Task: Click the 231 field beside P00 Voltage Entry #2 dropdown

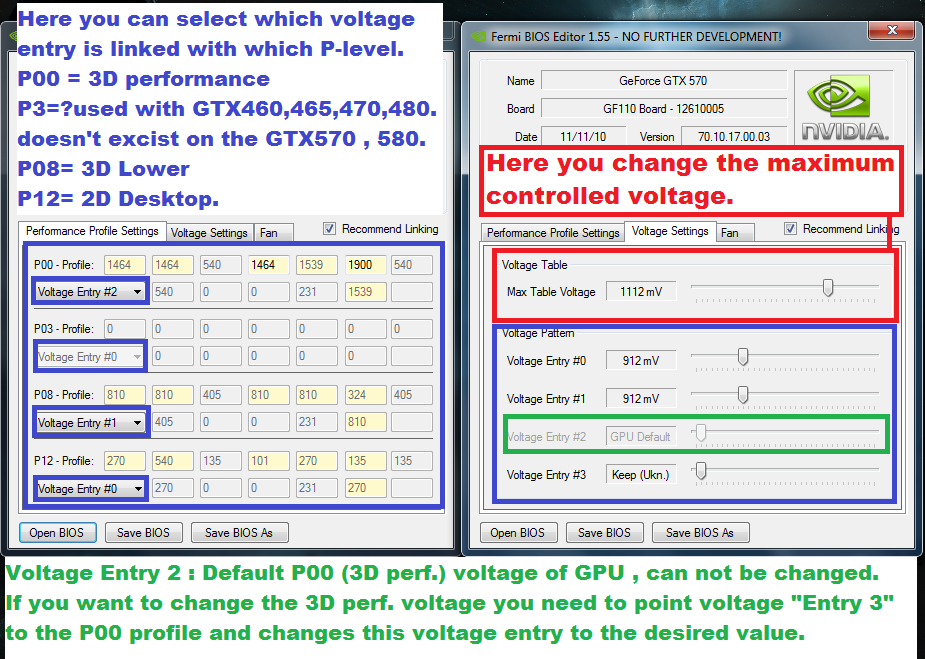Action: click(x=317, y=291)
